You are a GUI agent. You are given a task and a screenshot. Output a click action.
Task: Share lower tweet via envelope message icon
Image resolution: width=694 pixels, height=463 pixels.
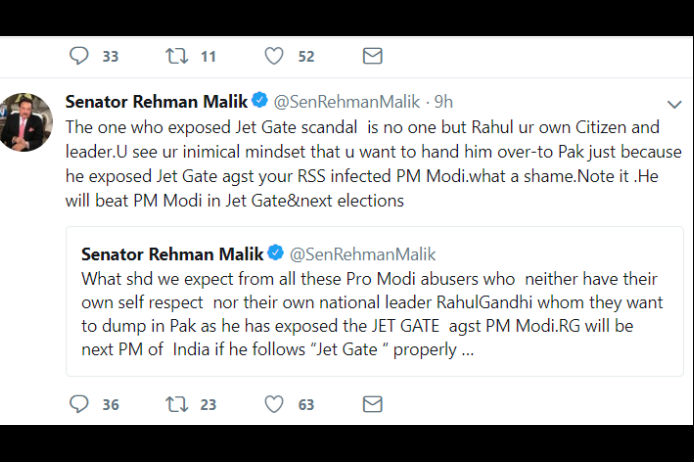point(373,404)
